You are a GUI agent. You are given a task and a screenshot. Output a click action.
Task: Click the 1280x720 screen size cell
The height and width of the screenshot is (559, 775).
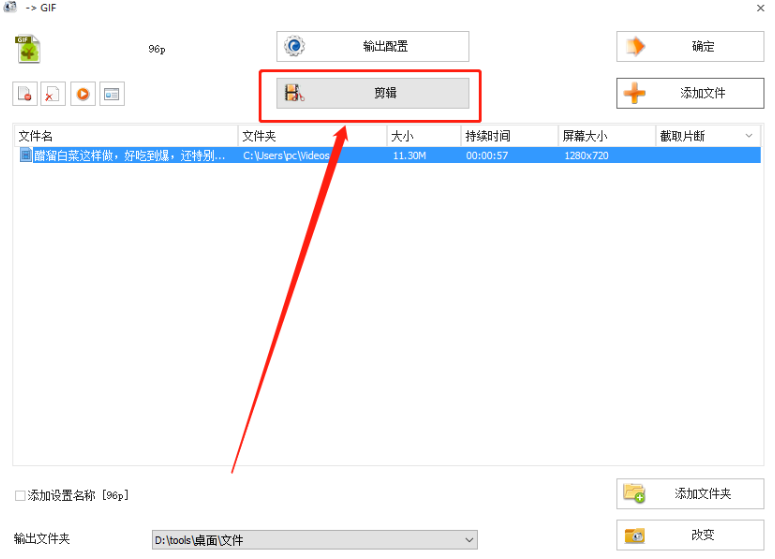click(586, 155)
